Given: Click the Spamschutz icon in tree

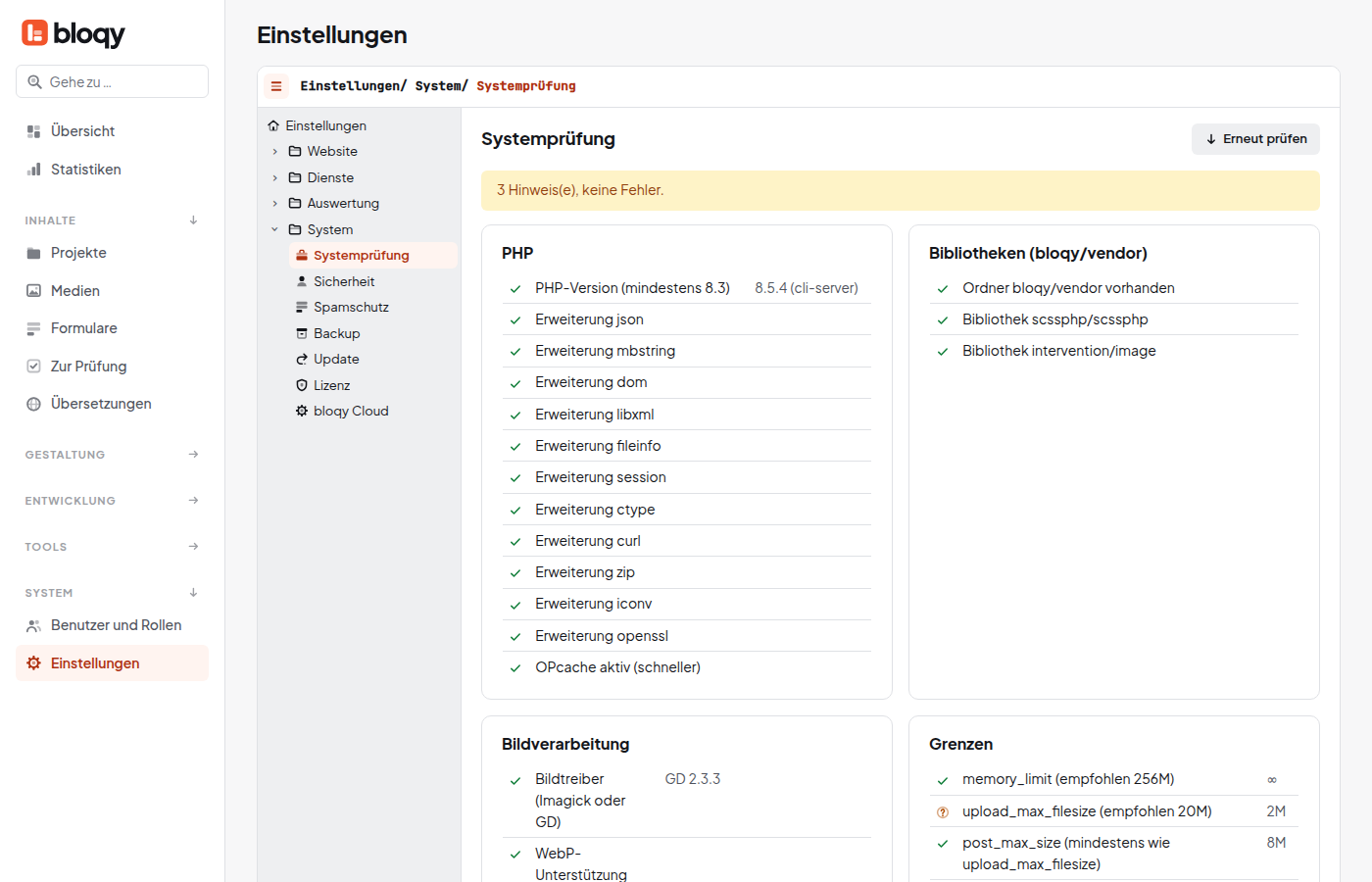Looking at the screenshot, I should (x=302, y=307).
